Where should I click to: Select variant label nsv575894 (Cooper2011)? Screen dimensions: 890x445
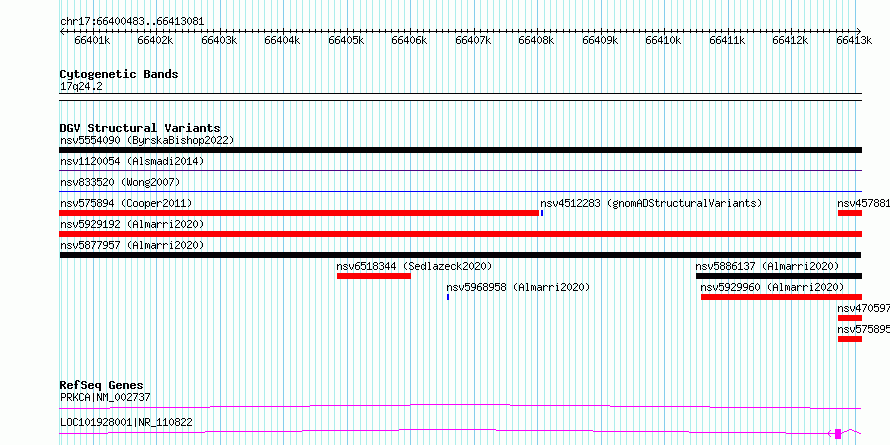126,203
